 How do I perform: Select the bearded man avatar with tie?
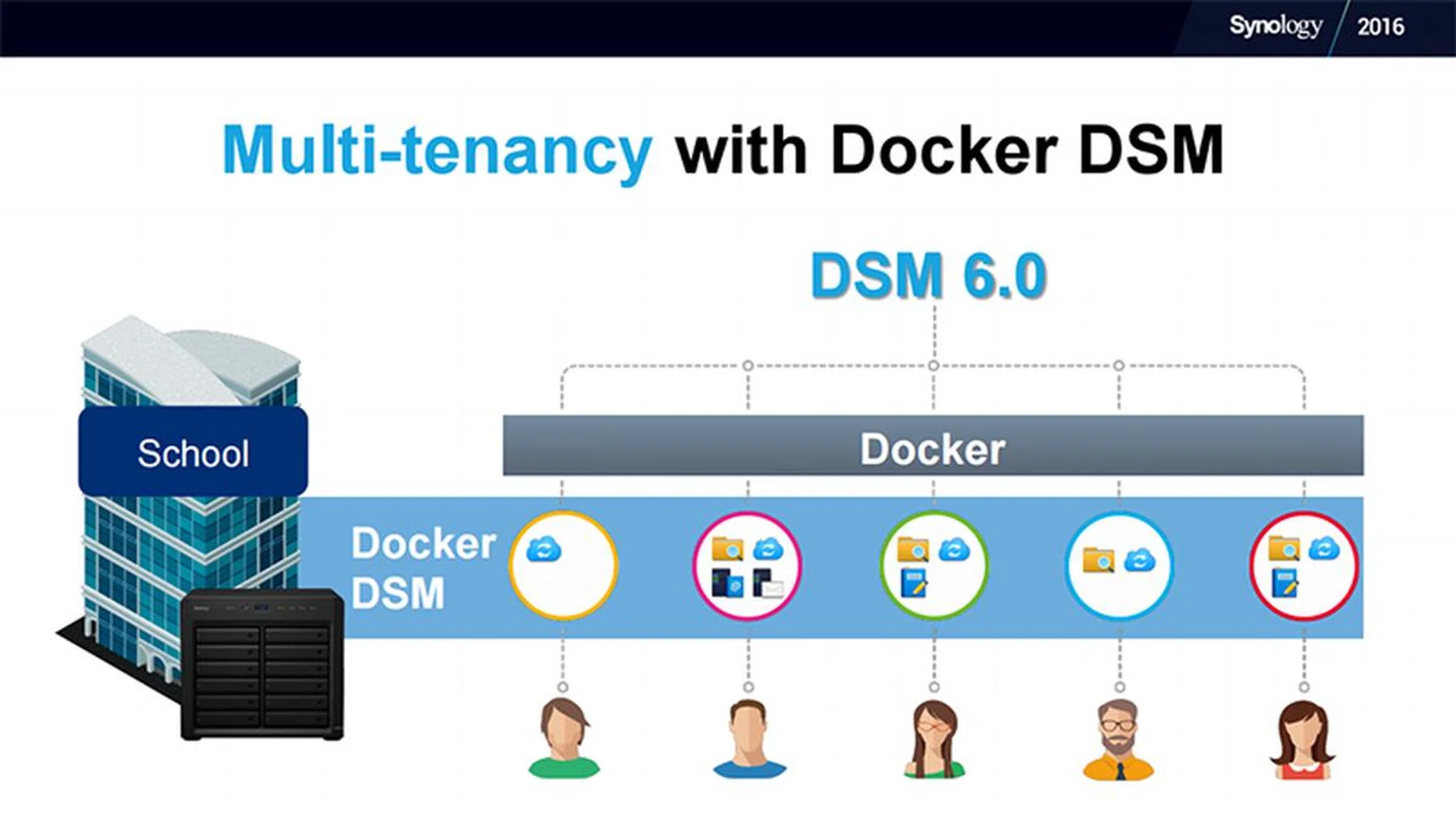1119,740
